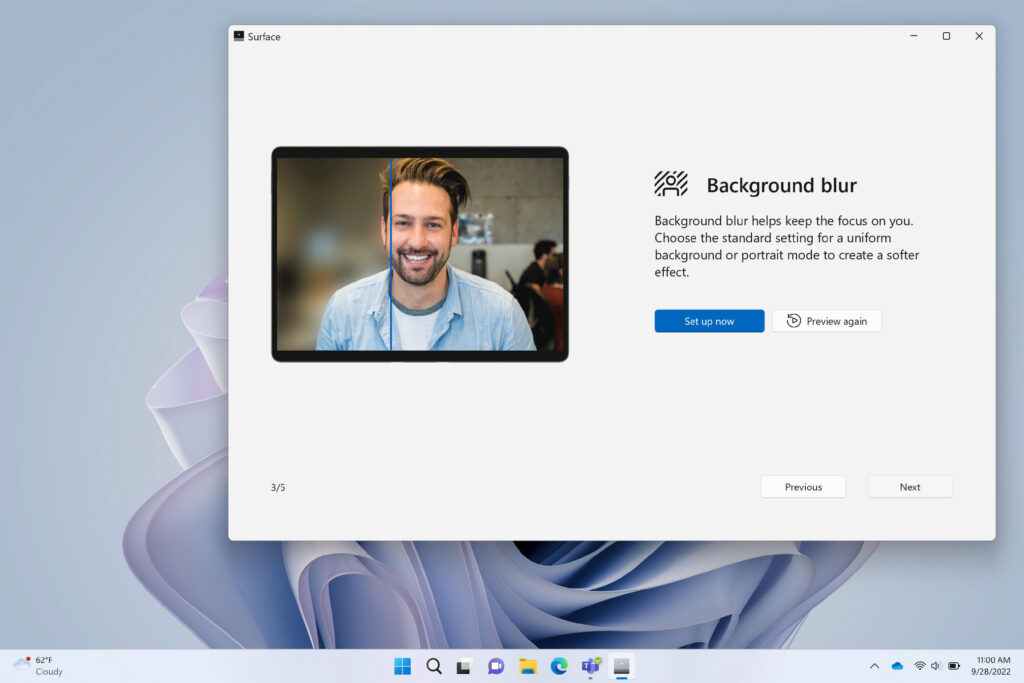Open the weather widget showing 62°F Cloudy
The image size is (1024, 683).
click(x=38, y=666)
